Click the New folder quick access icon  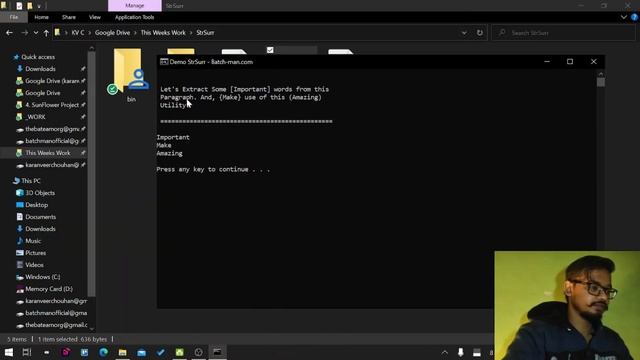tap(29, 6)
